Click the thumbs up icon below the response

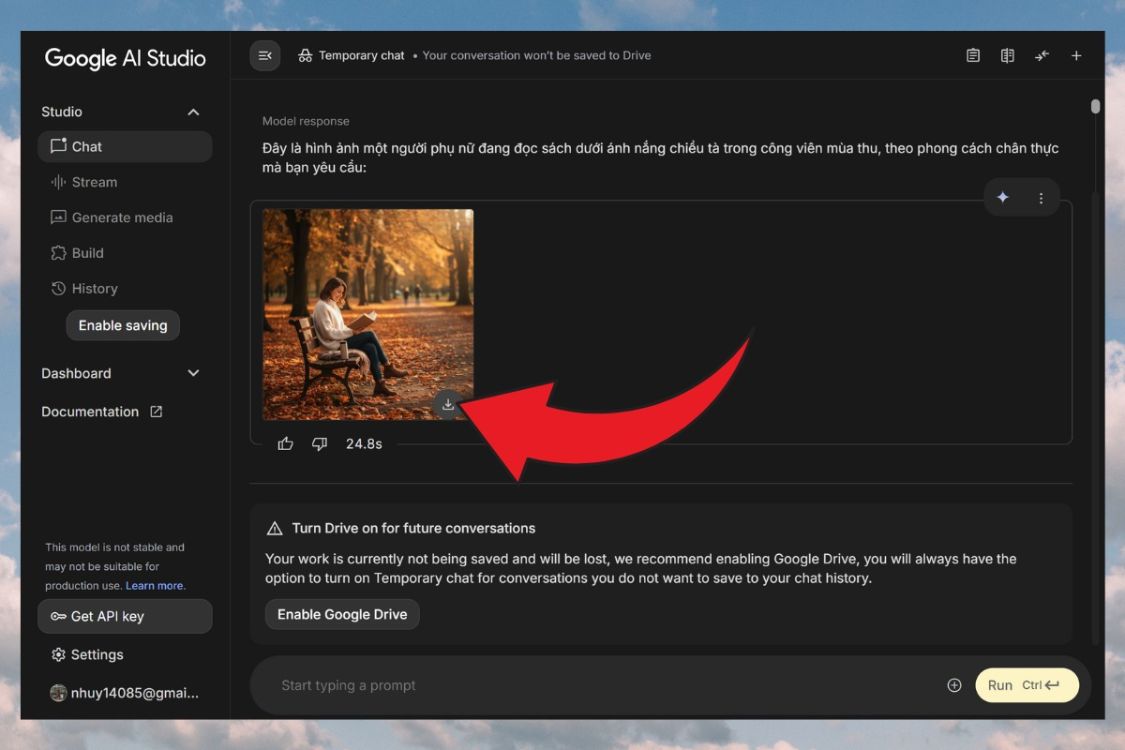click(286, 443)
